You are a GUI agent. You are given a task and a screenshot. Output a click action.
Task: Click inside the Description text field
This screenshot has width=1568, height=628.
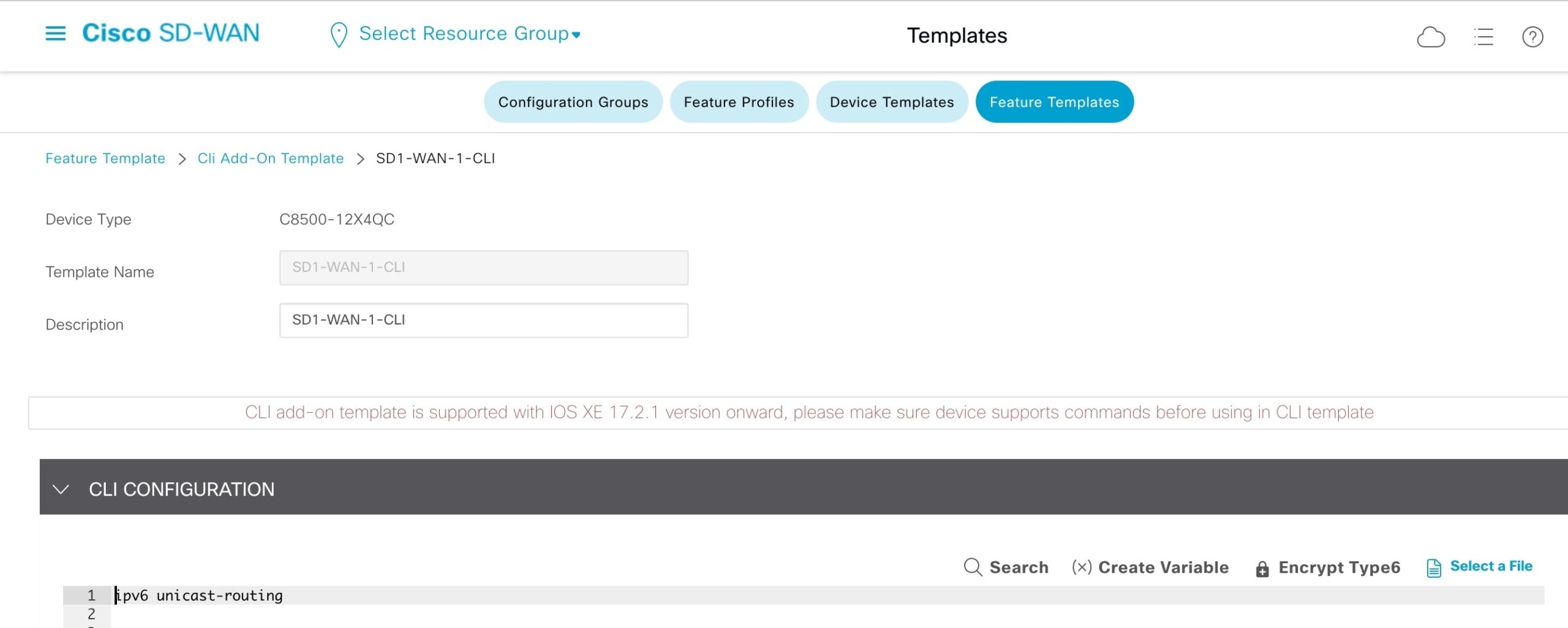484,319
